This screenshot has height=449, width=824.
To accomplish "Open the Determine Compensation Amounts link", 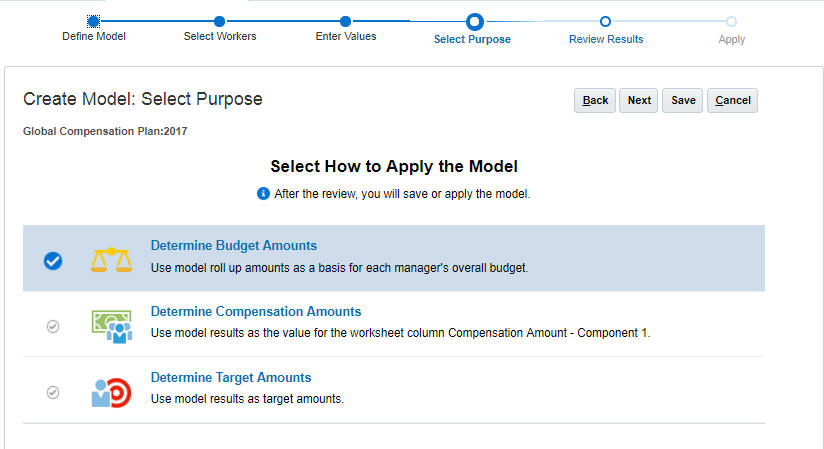I will [x=255, y=311].
